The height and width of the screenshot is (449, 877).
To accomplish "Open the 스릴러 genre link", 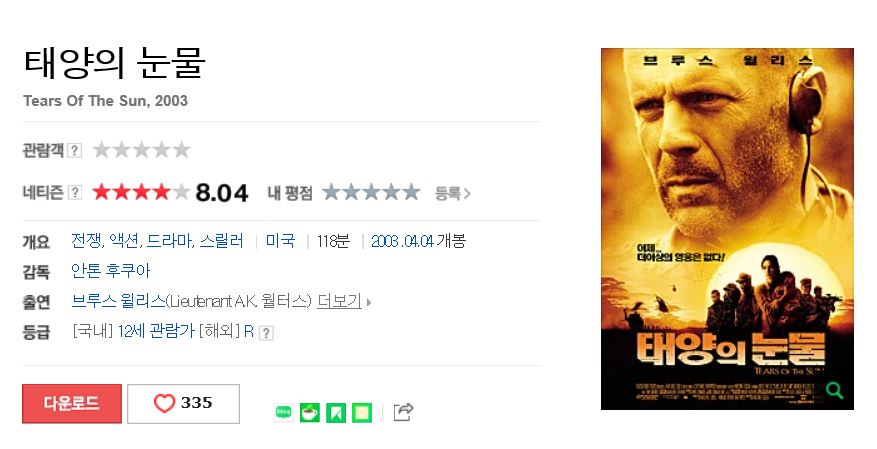I will point(221,240).
